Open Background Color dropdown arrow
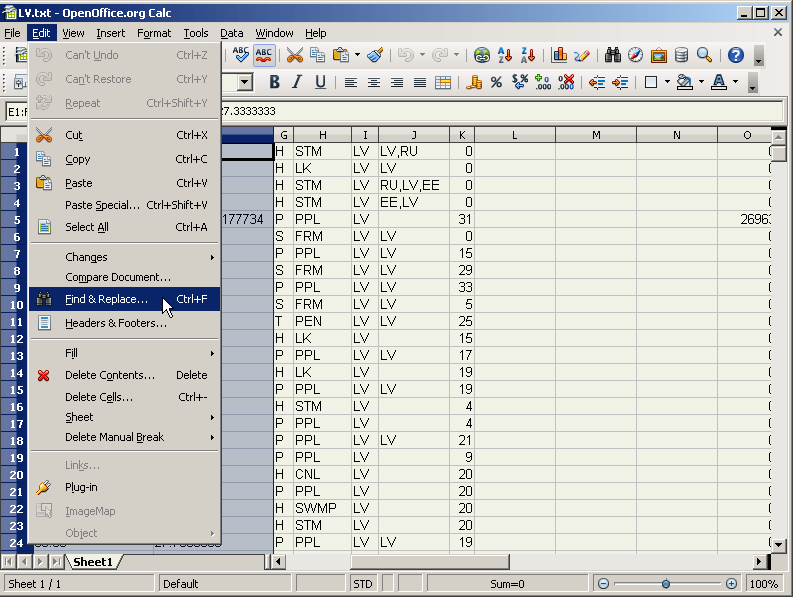Viewport: 793px width, 597px height. tap(701, 82)
